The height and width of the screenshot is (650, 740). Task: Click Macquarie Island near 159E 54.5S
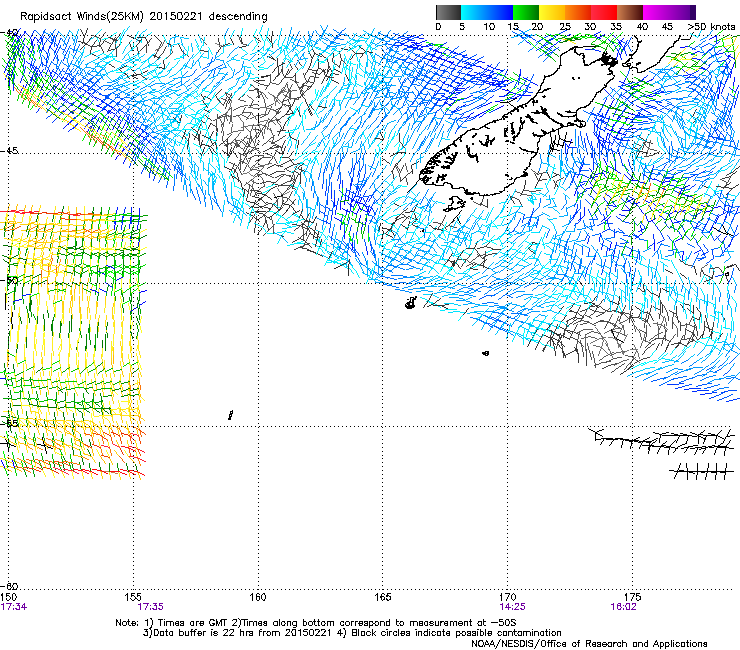click(x=230, y=415)
